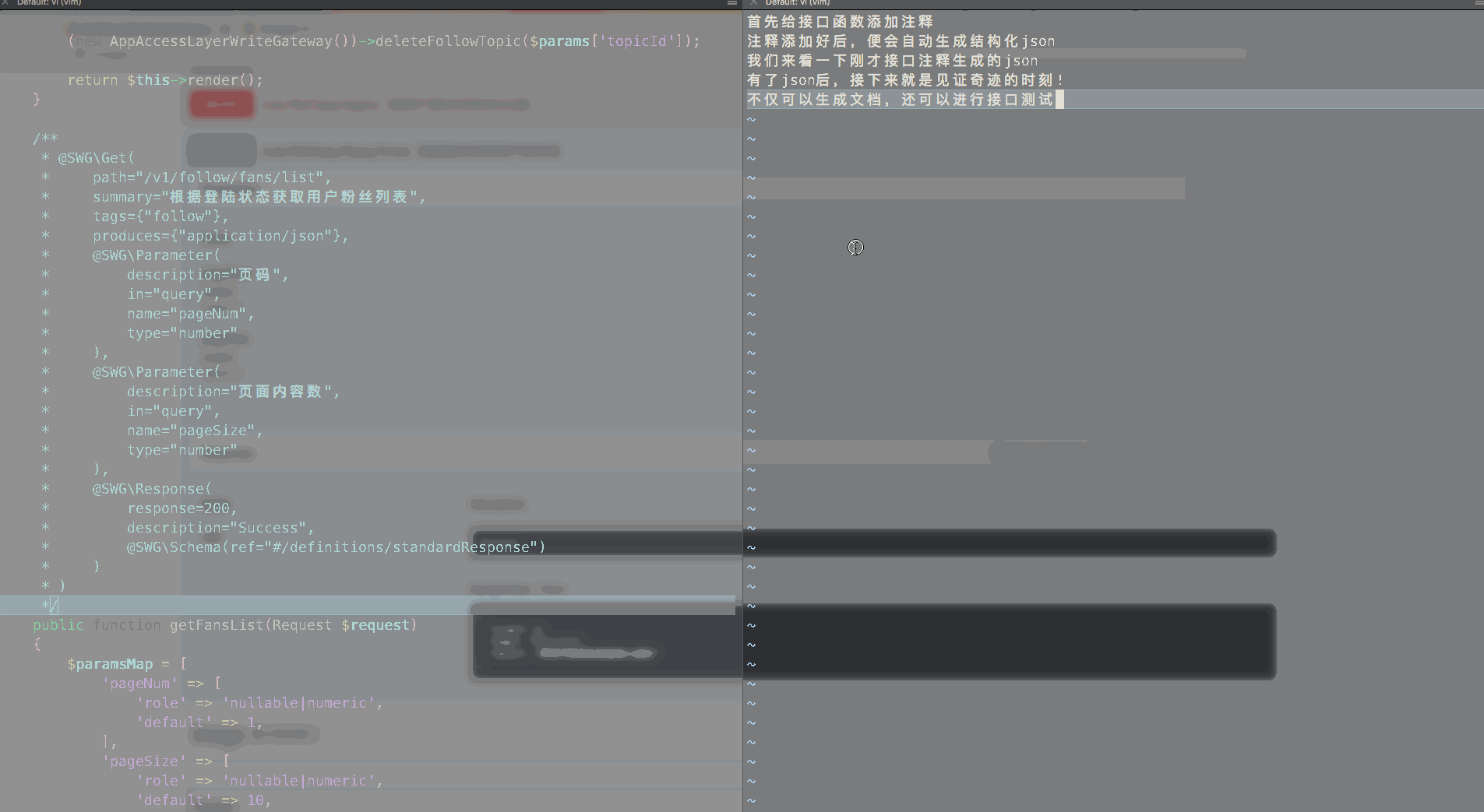The height and width of the screenshot is (812, 1484).
Task: Click the highlighted '*/' comment end line
Action: coord(368,605)
